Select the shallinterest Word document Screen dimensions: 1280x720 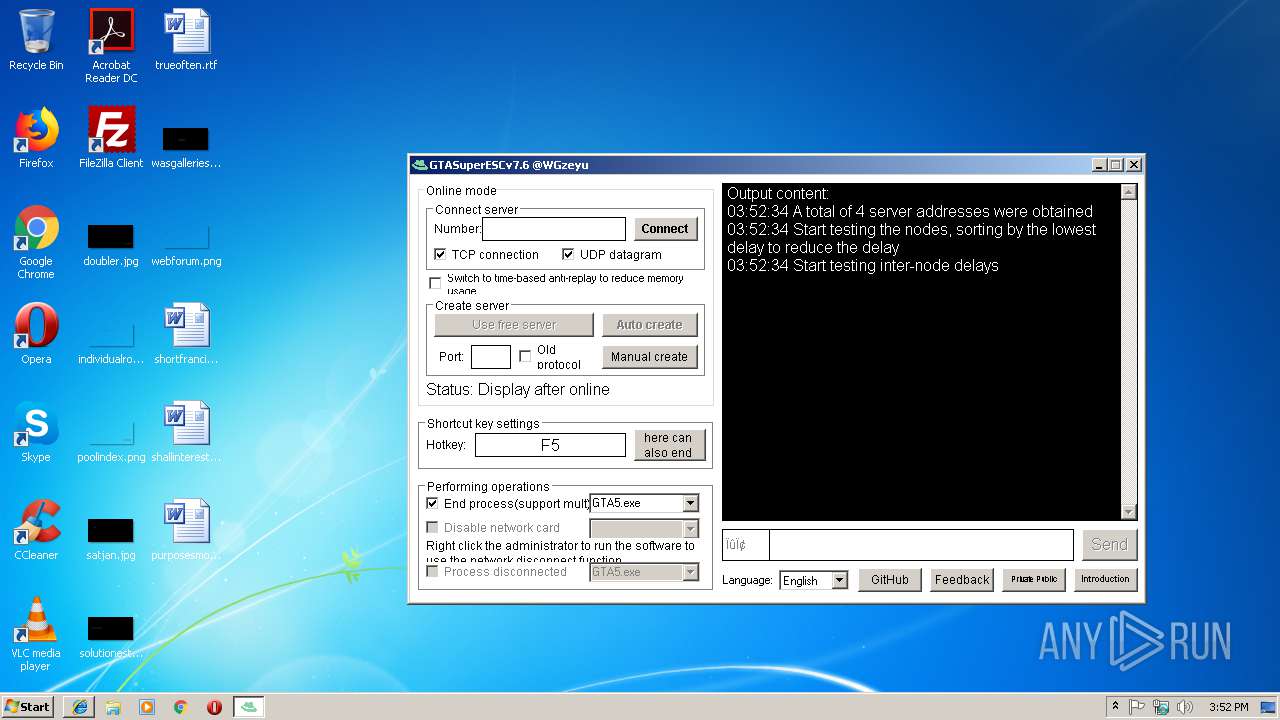click(186, 432)
